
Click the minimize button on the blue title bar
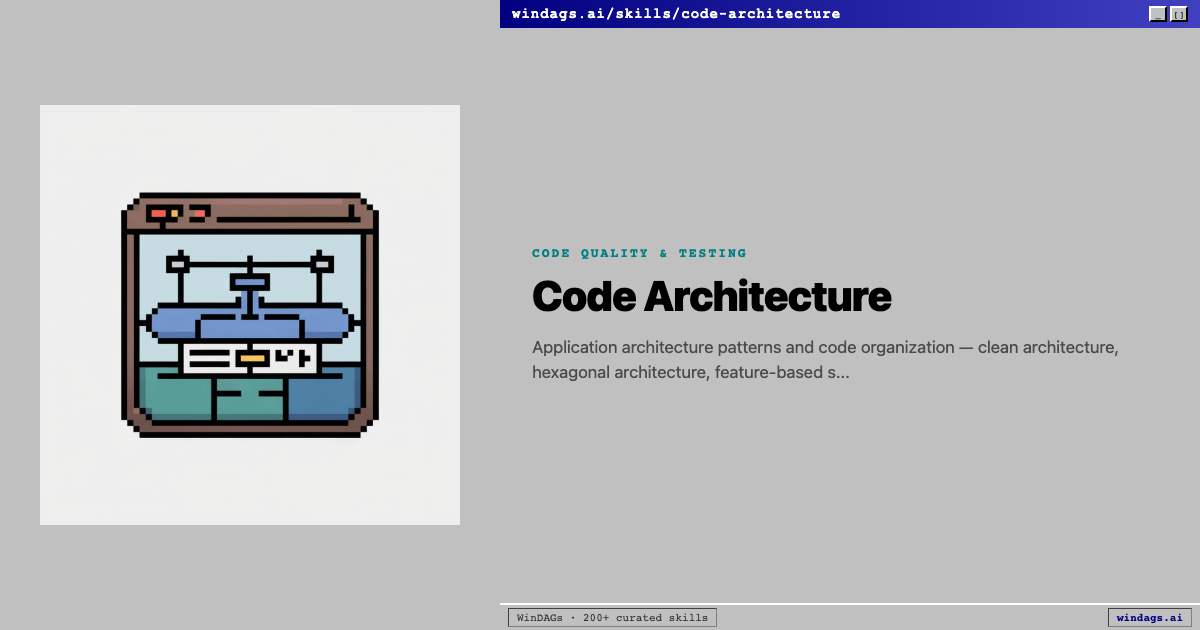point(1158,13)
